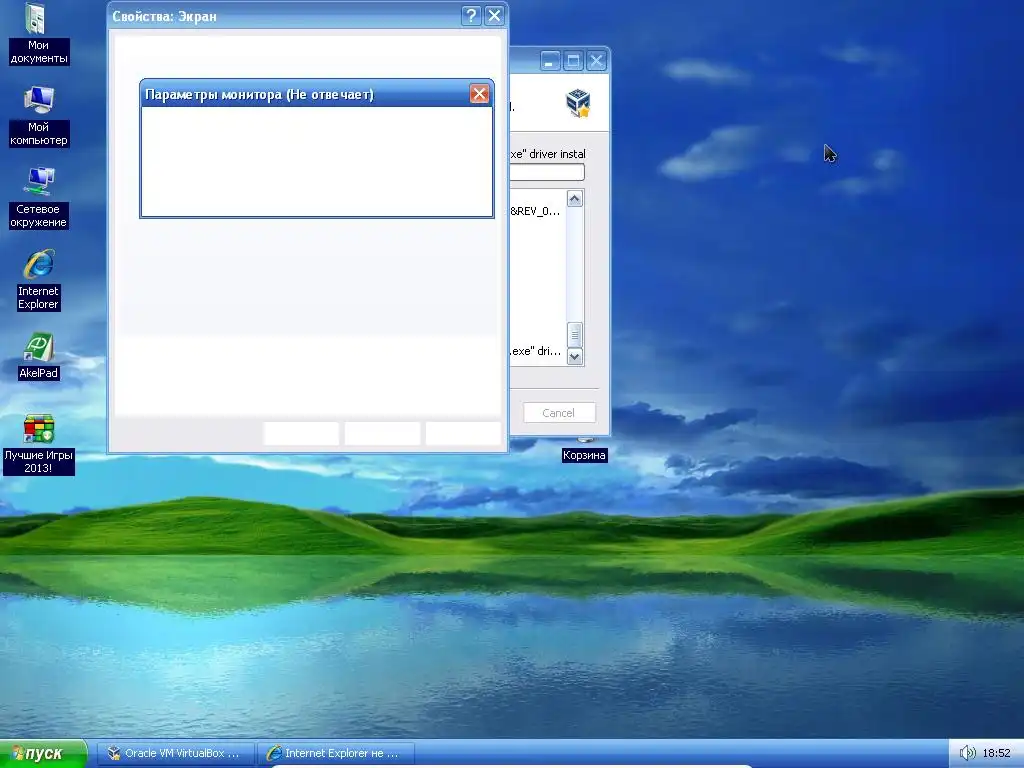Switch to Internet Explorer taskbar button
Image resolution: width=1024 pixels, height=768 pixels.
pos(336,754)
